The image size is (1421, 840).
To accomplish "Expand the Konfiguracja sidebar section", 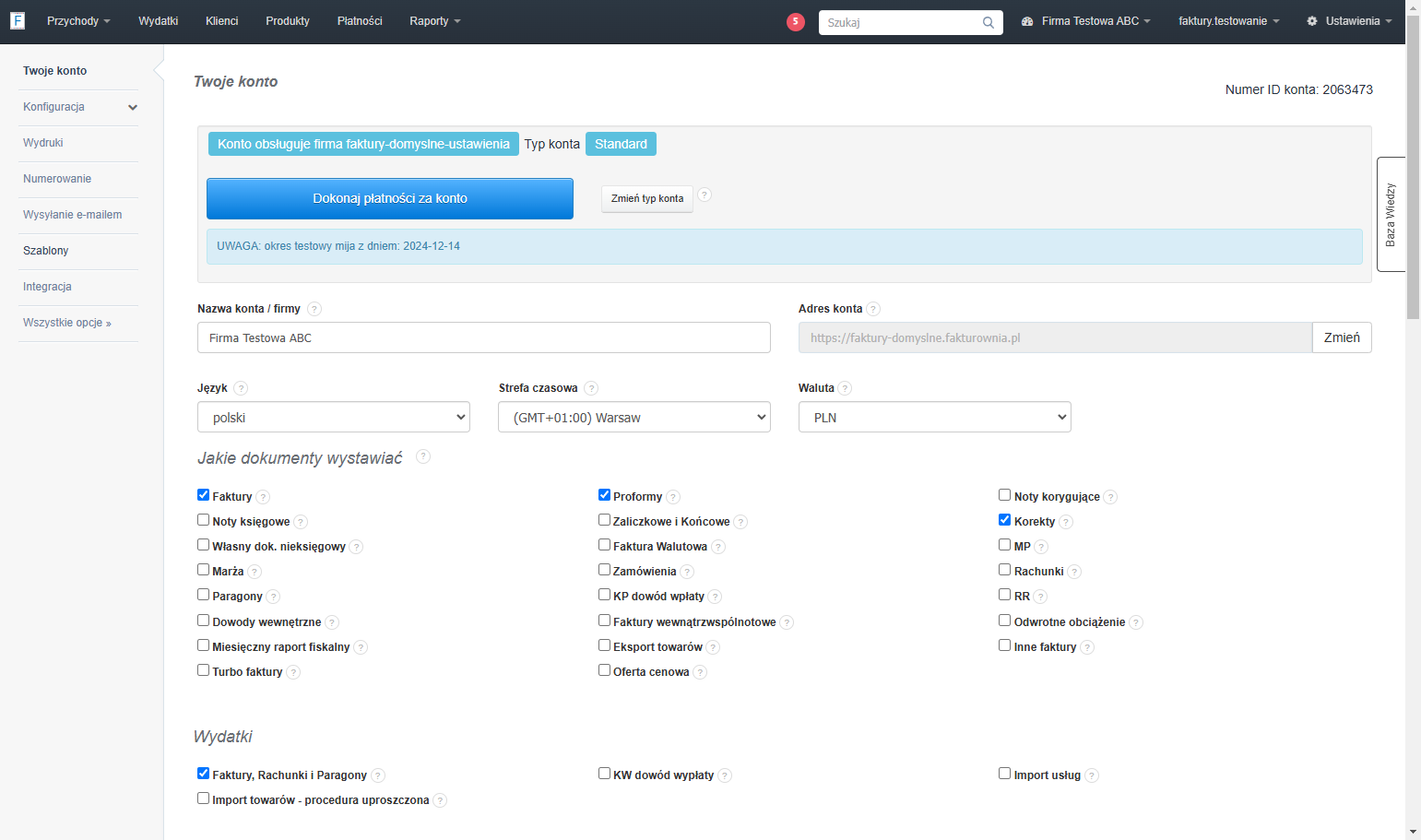I will click(78, 107).
